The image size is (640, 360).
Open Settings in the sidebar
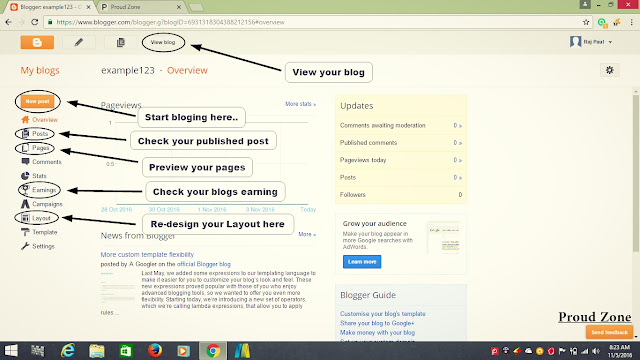point(38,246)
